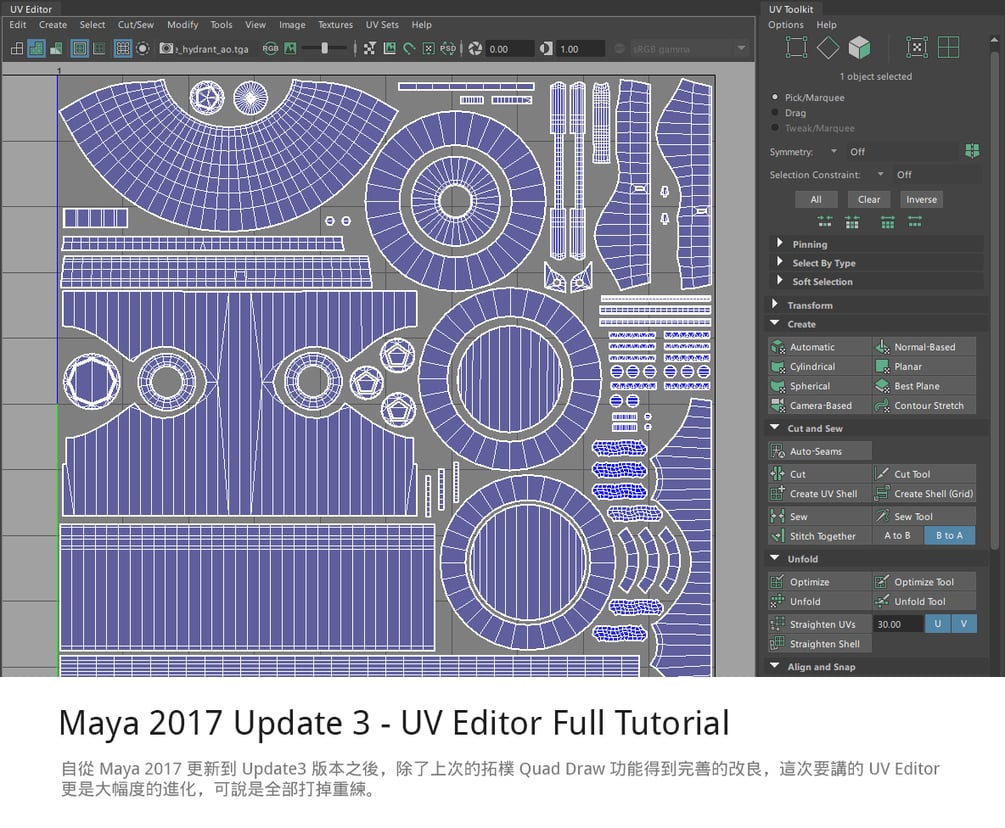Image resolution: width=1005 pixels, height=828 pixels.
Task: Click the Straighten UVs angle field 30.00
Action: click(898, 624)
